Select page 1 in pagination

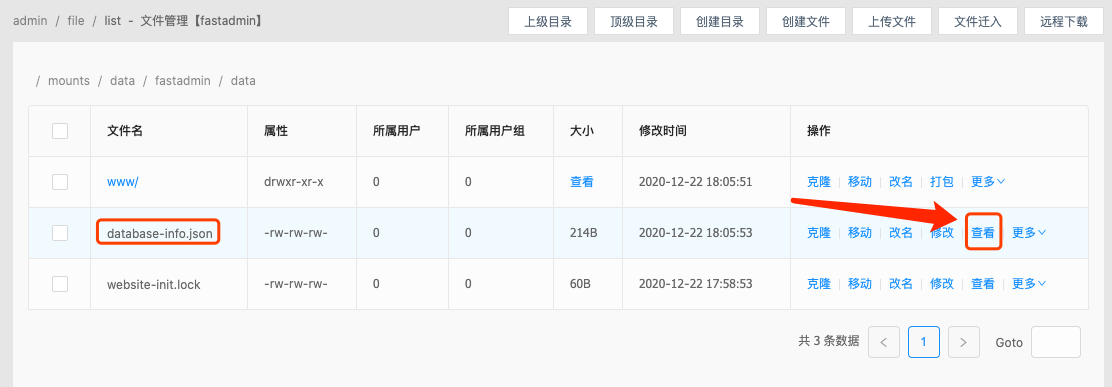coord(923,342)
